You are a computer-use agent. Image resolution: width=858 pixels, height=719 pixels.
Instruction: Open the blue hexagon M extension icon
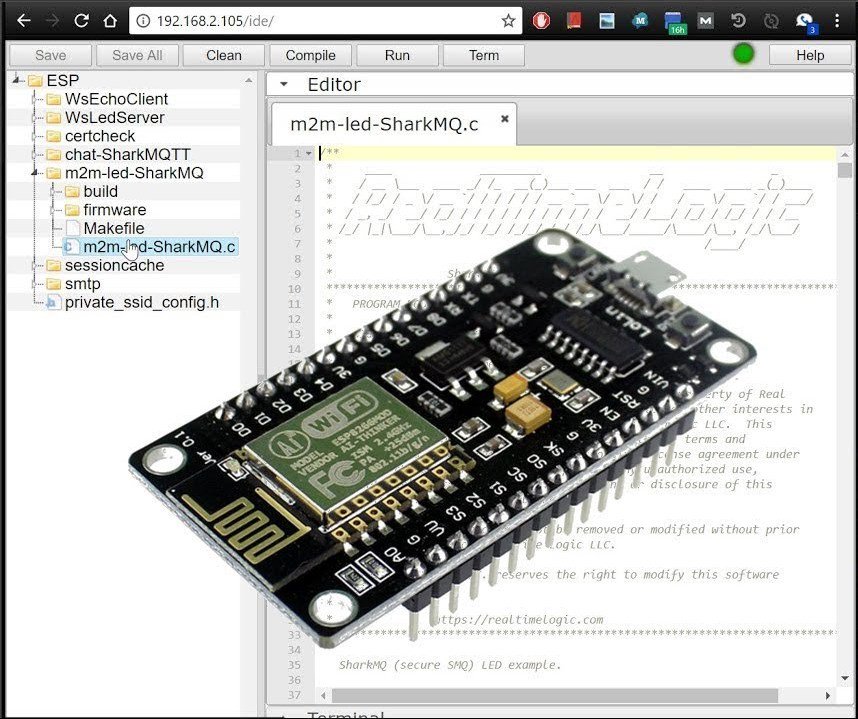click(640, 21)
